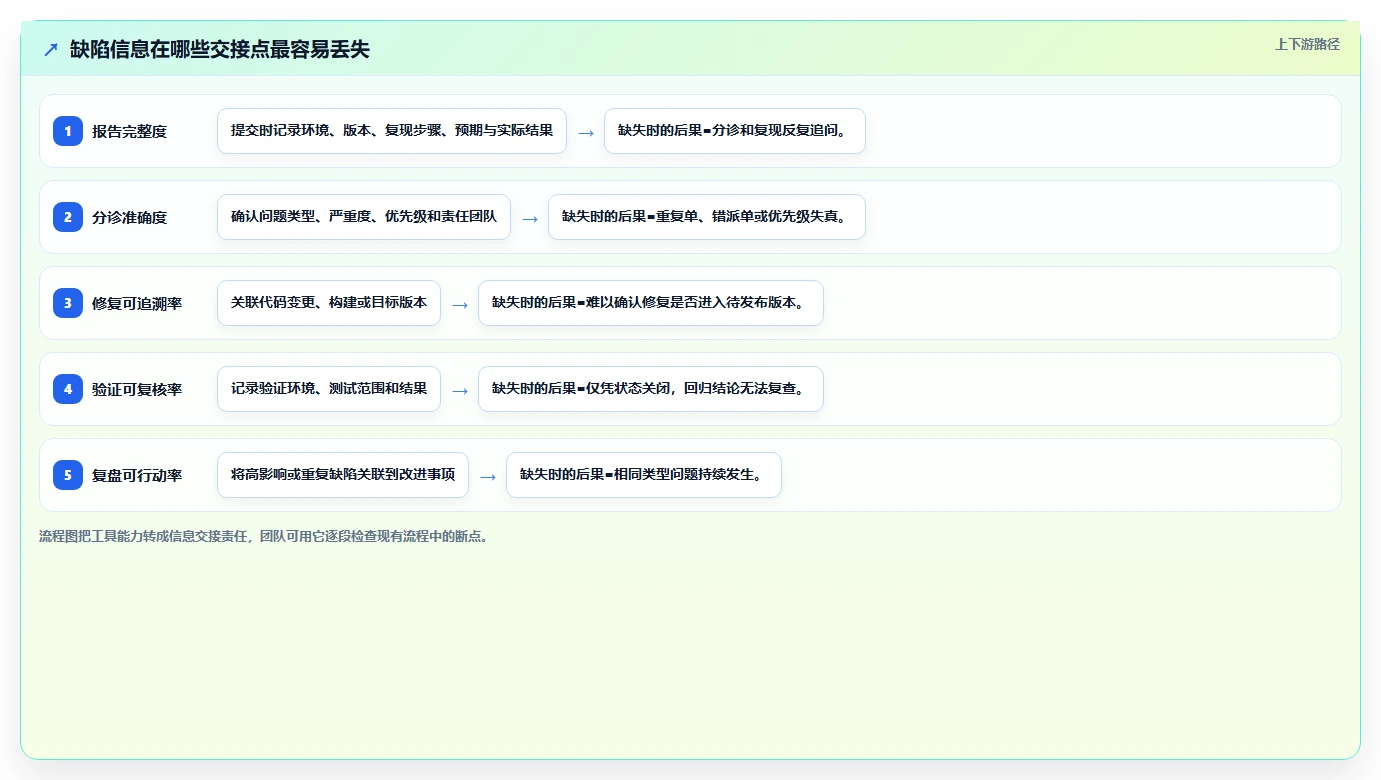Click the step number 4 badge
The image size is (1381, 780).
pyautogui.click(x=68, y=389)
